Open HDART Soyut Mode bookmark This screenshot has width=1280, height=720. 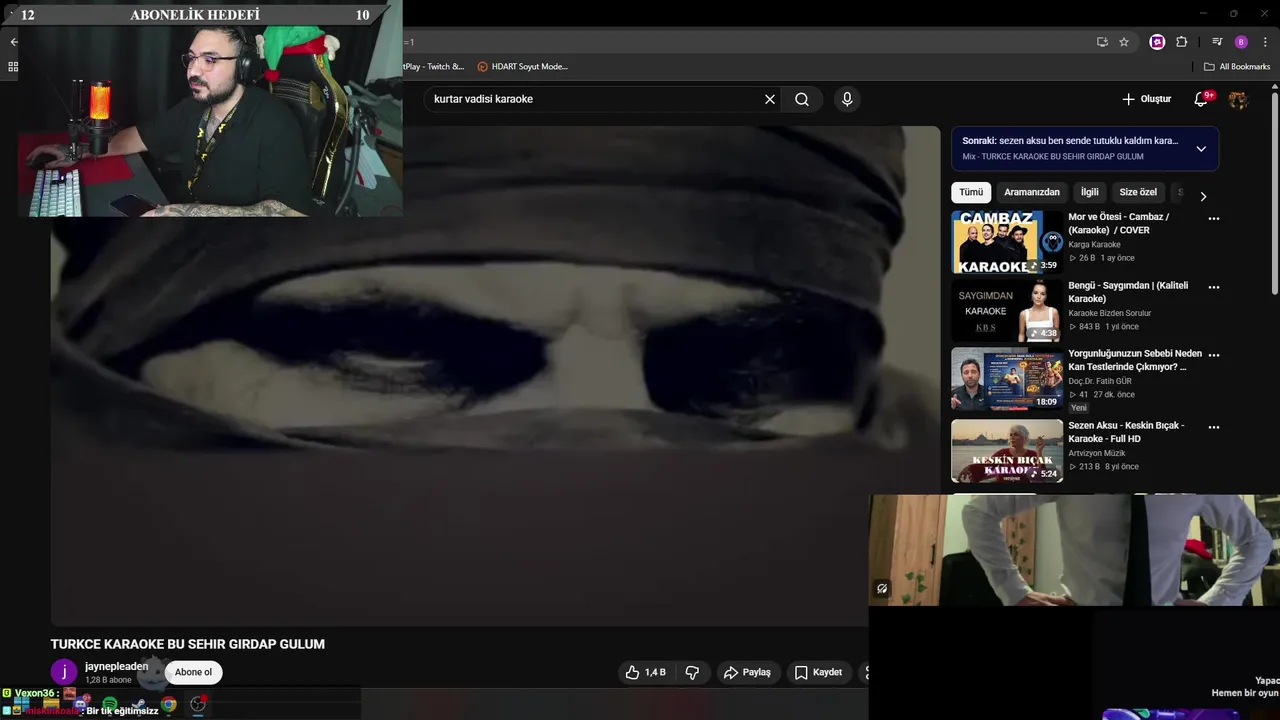[522, 67]
